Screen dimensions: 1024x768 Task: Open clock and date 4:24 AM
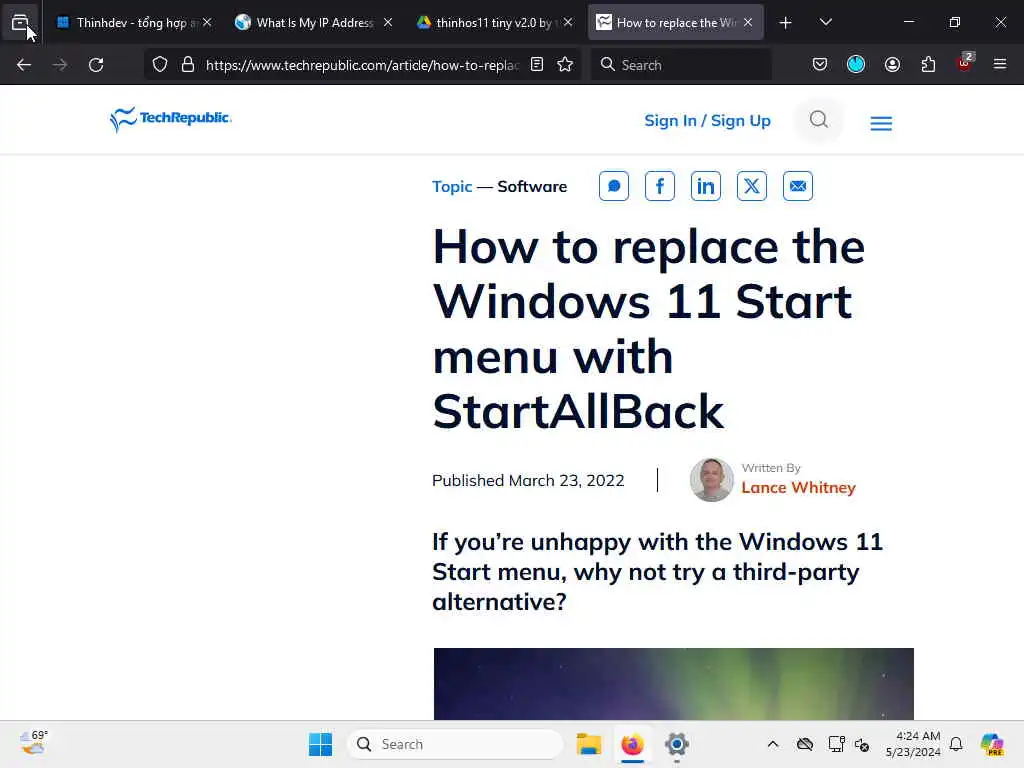913,744
